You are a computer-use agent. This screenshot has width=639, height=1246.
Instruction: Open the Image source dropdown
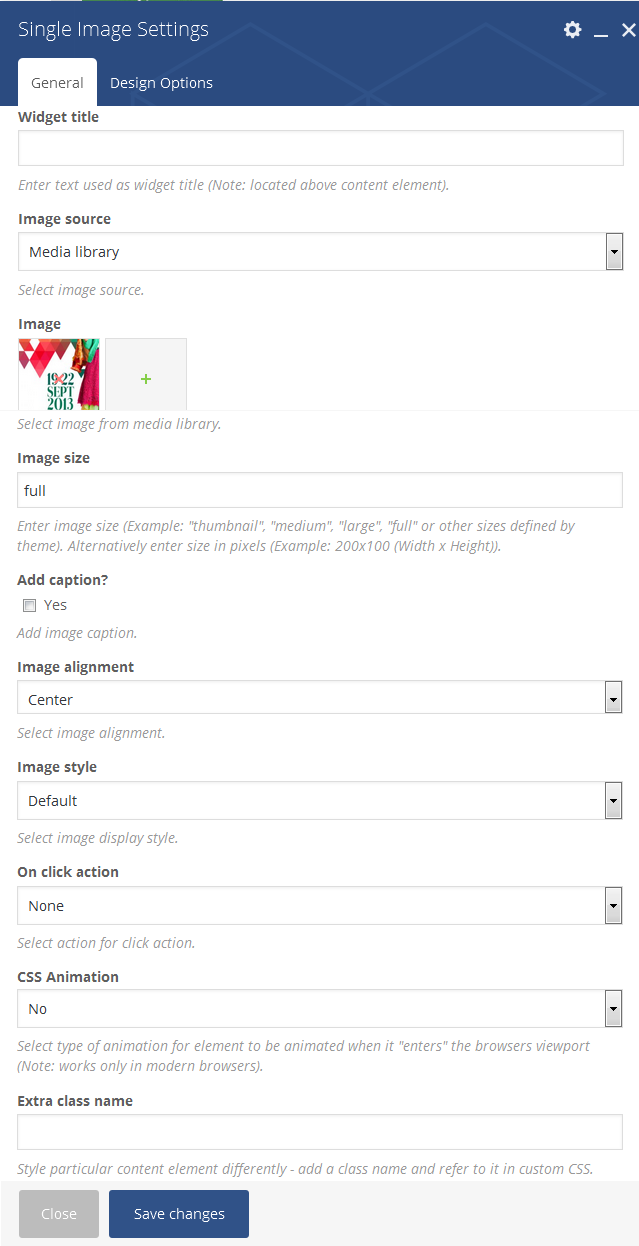click(321, 252)
